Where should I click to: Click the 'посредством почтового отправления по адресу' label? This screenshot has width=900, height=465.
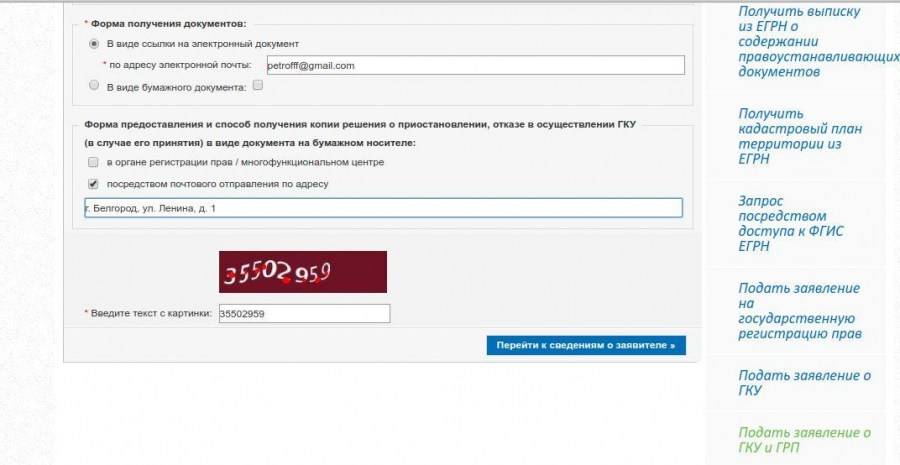click(218, 184)
